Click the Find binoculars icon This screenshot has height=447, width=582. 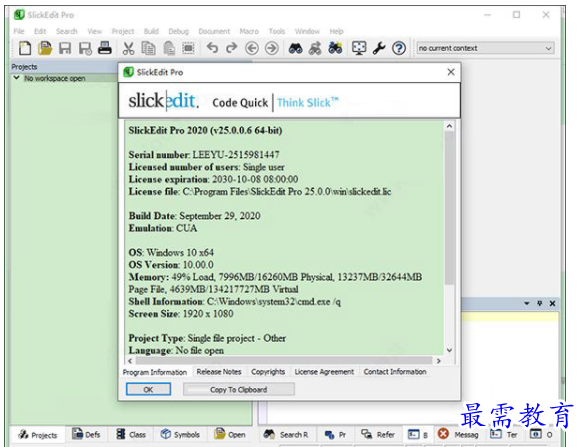295,48
